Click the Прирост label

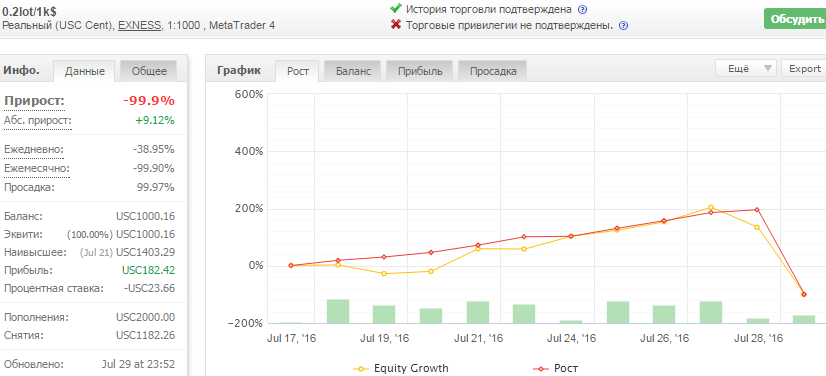click(34, 101)
